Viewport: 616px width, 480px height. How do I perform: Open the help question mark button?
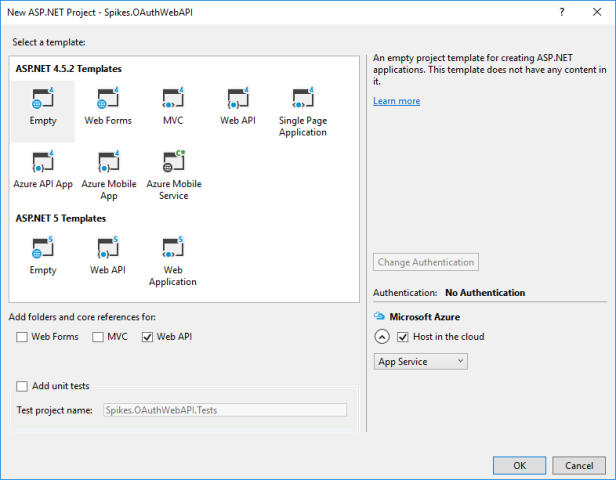(562, 12)
